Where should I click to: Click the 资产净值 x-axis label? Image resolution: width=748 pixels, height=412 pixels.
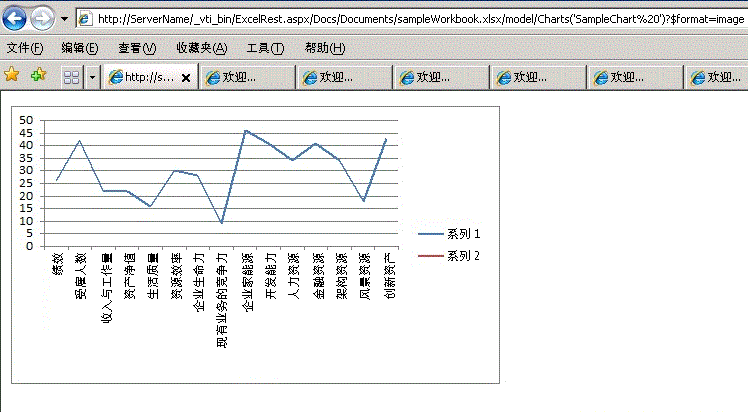[x=130, y=276]
